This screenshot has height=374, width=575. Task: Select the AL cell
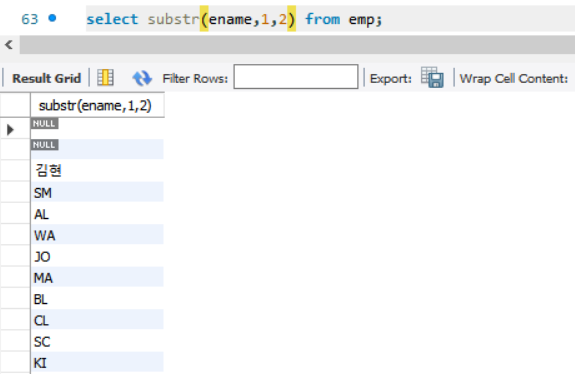(97, 213)
